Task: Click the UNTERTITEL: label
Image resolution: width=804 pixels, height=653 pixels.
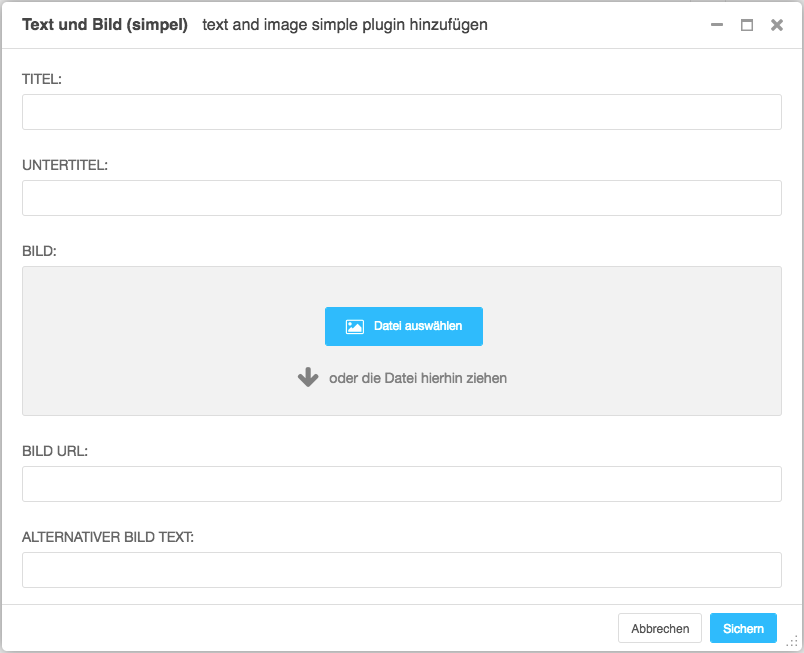Action: click(65, 166)
